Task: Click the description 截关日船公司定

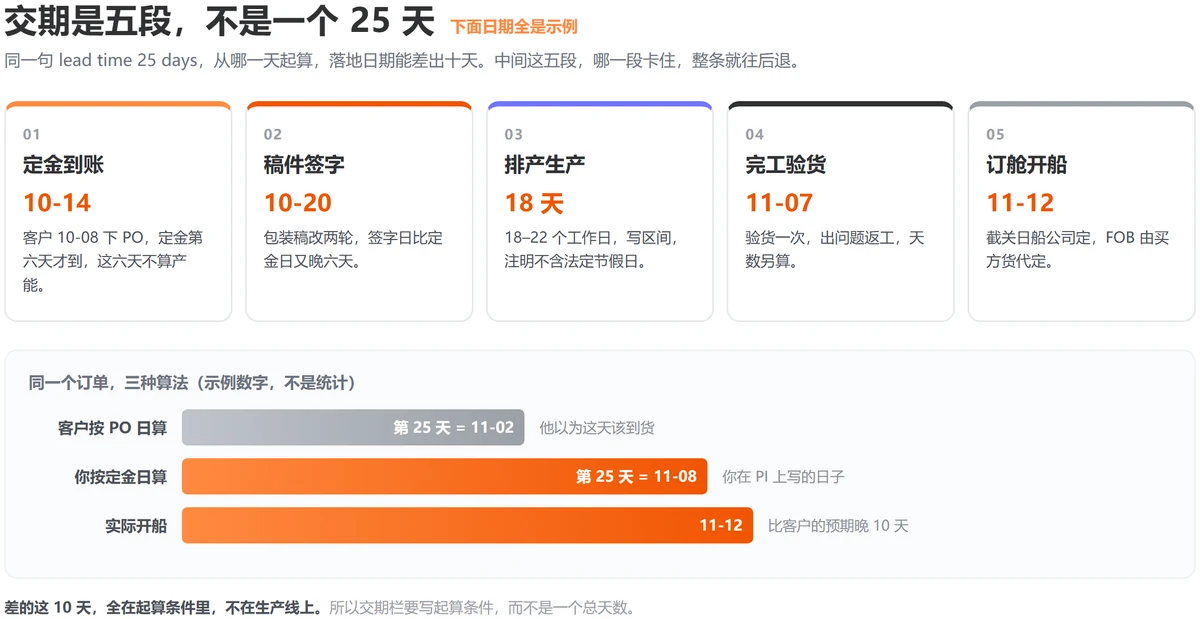Action: (x=1078, y=250)
